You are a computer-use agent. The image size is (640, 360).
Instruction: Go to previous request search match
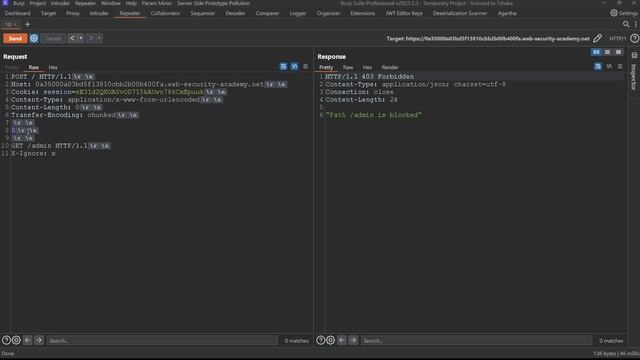pos(27,340)
